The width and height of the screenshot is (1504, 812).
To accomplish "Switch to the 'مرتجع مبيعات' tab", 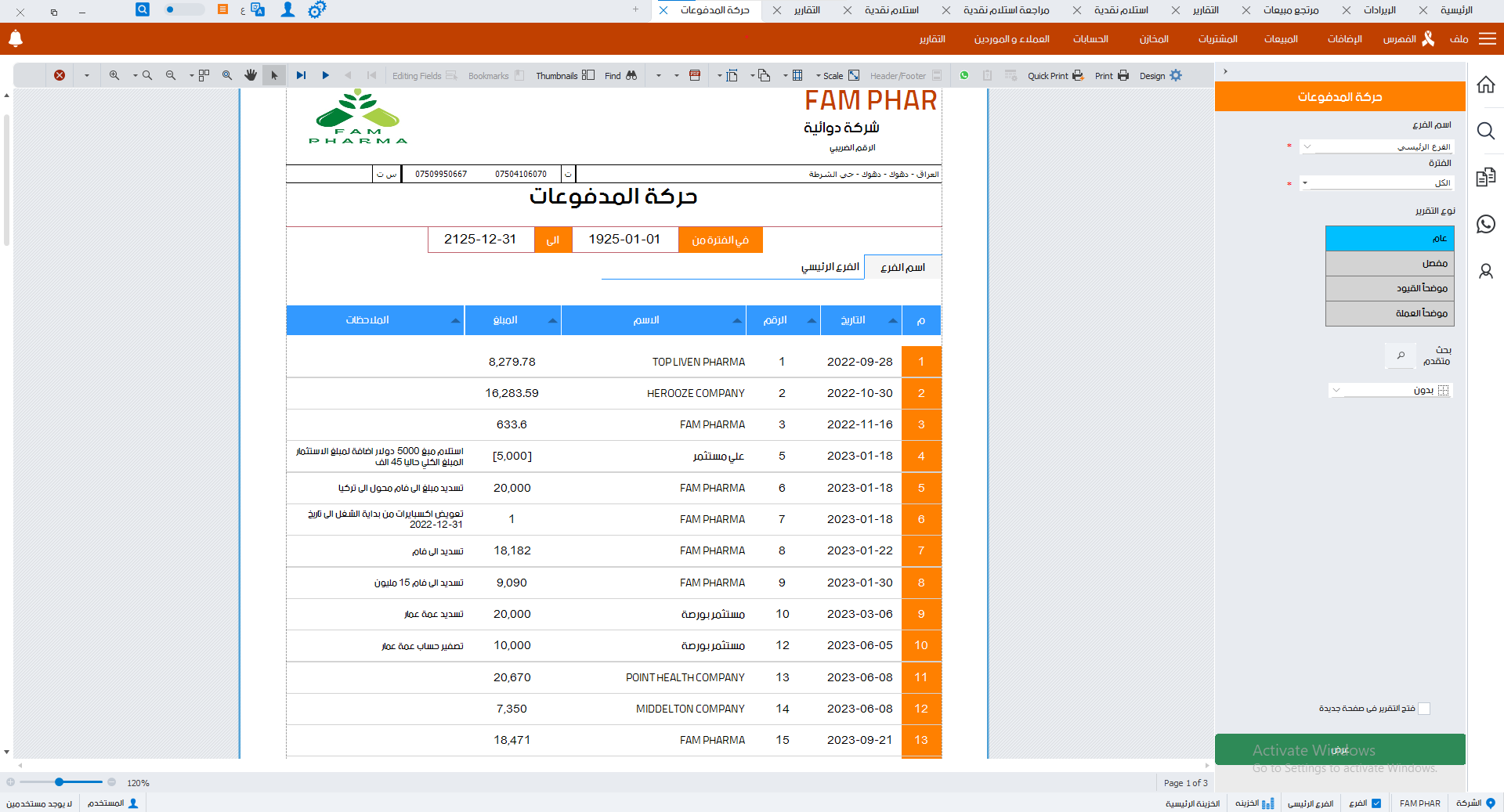I will (x=1290, y=10).
